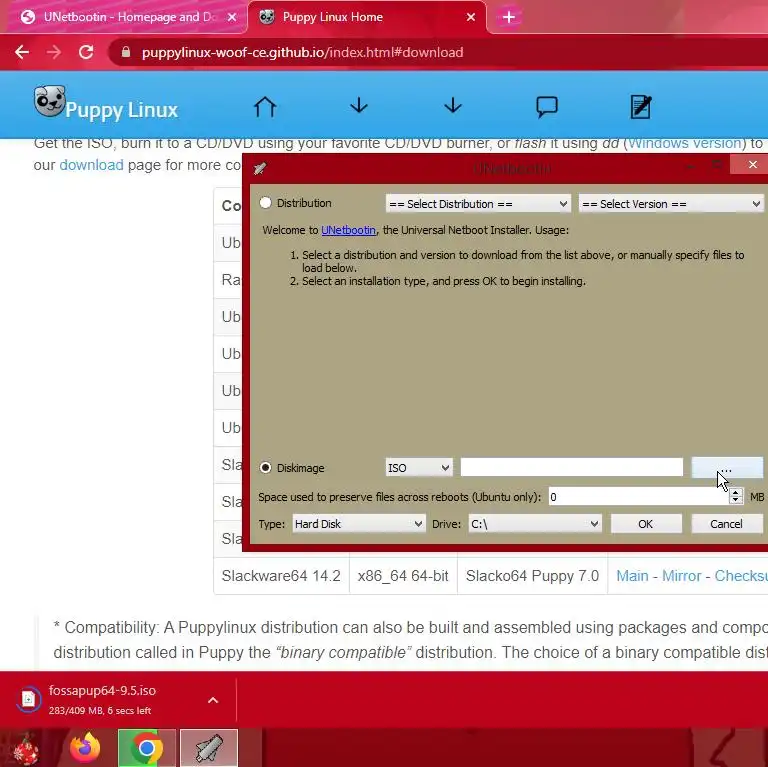
Task: Click the browser forward arrow
Action: (54, 52)
